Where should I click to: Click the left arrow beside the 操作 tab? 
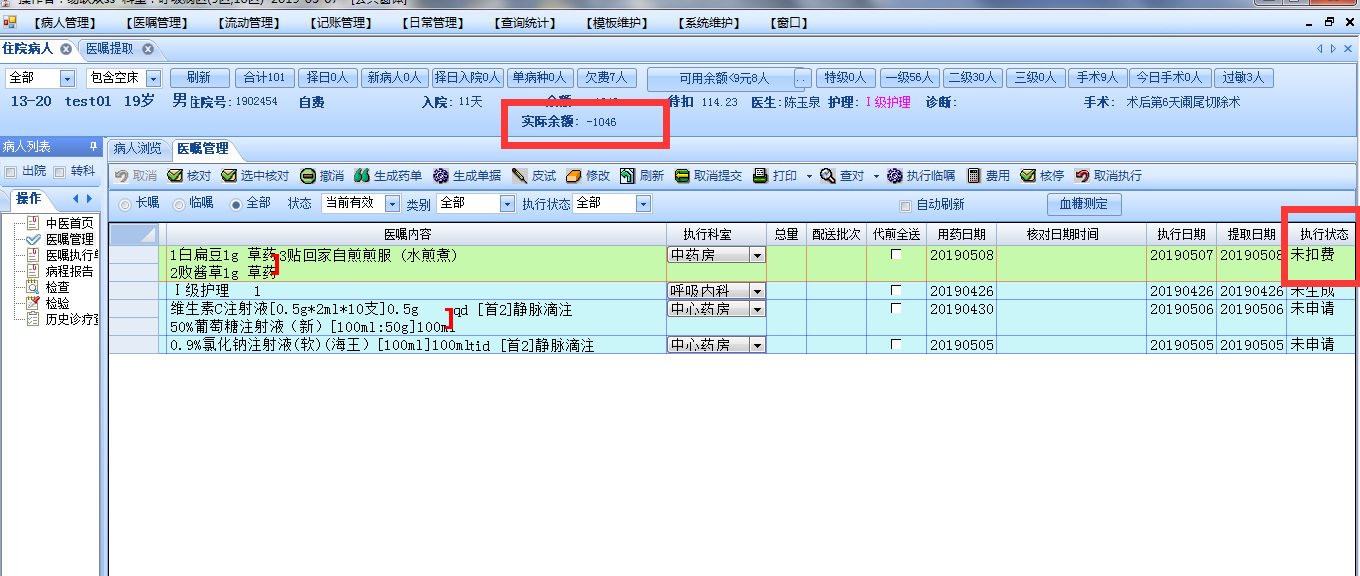coord(75,199)
